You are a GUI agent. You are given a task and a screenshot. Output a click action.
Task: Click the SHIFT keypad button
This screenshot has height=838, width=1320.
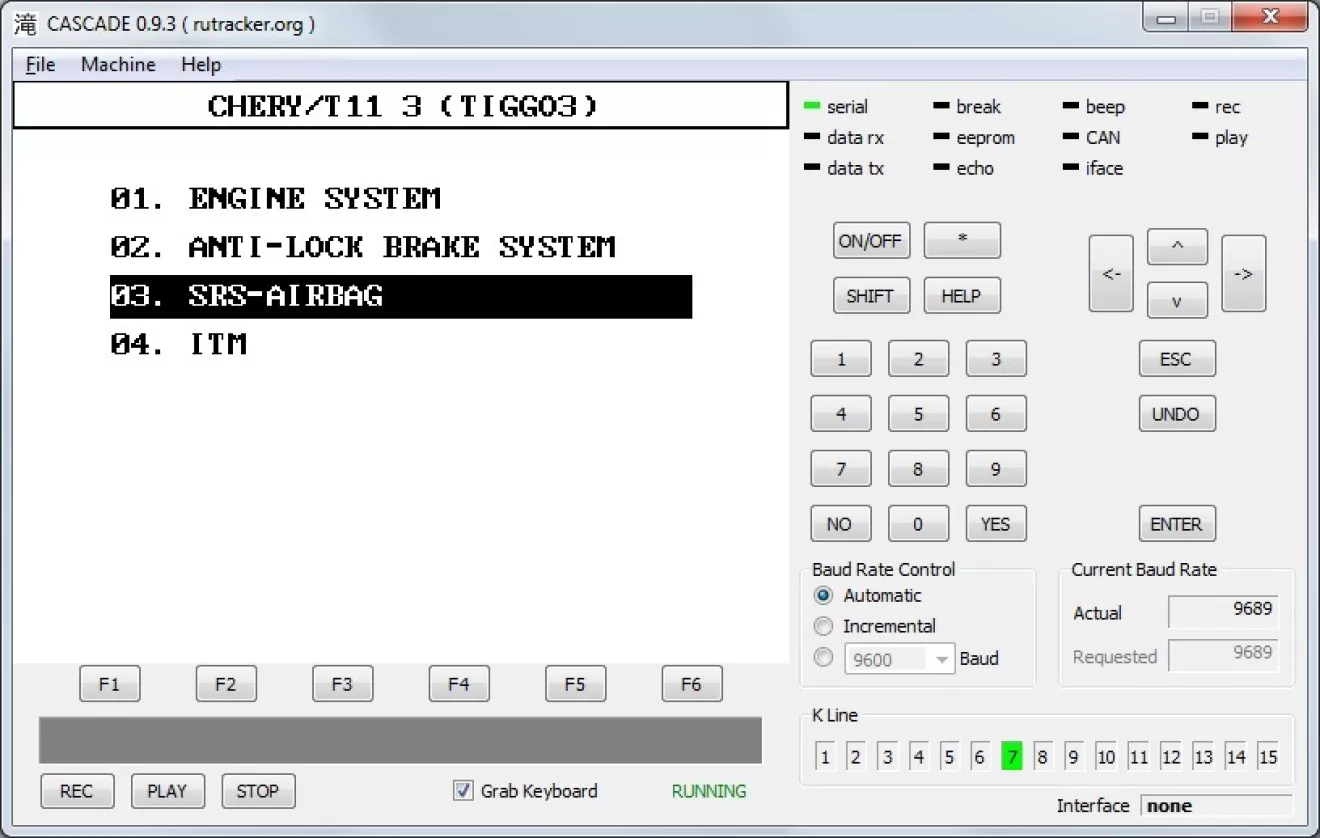(x=870, y=296)
